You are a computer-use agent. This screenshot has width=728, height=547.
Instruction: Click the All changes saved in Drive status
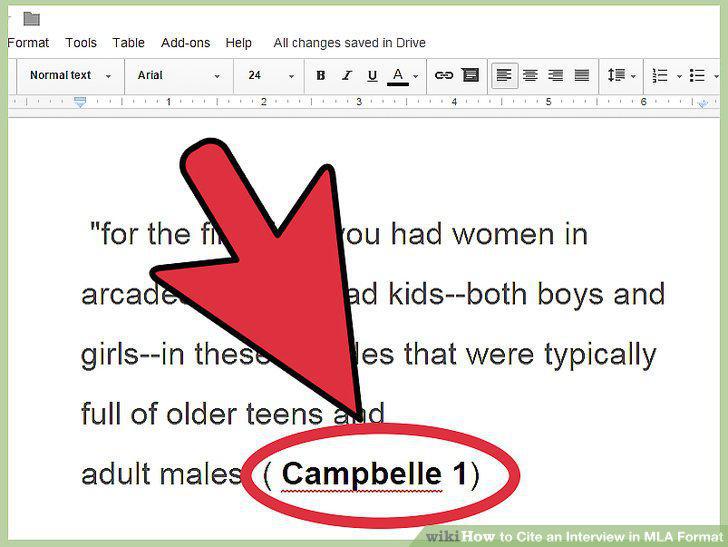coord(349,43)
